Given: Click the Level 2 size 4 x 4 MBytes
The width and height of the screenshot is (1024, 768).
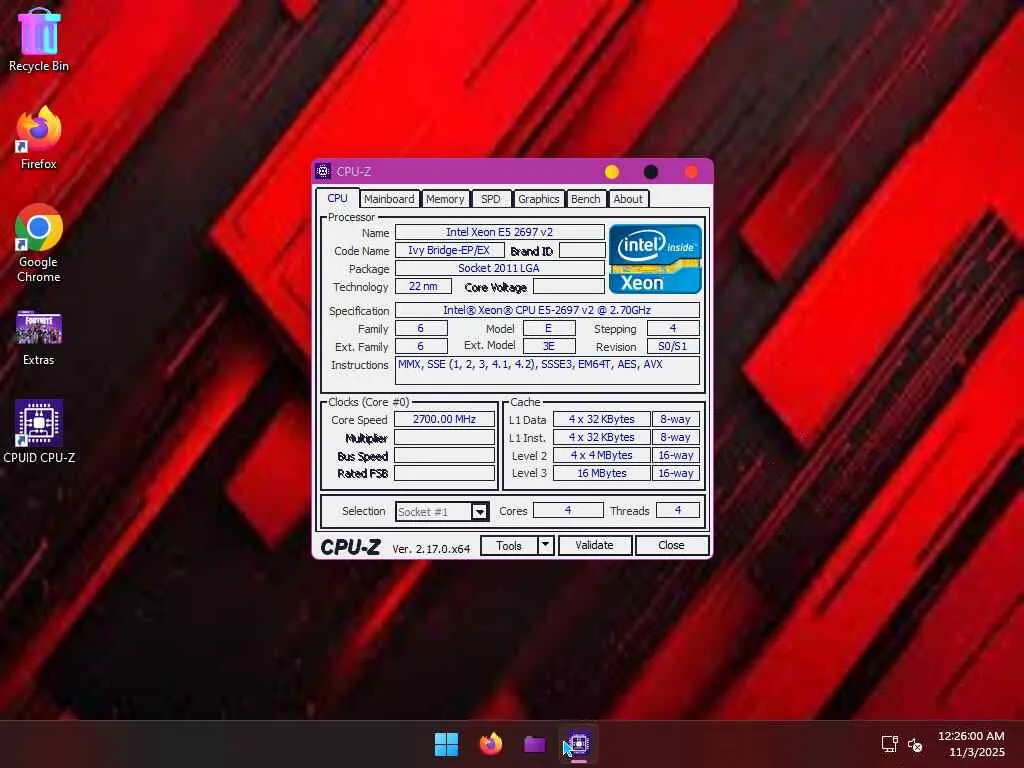Looking at the screenshot, I should coord(601,455).
